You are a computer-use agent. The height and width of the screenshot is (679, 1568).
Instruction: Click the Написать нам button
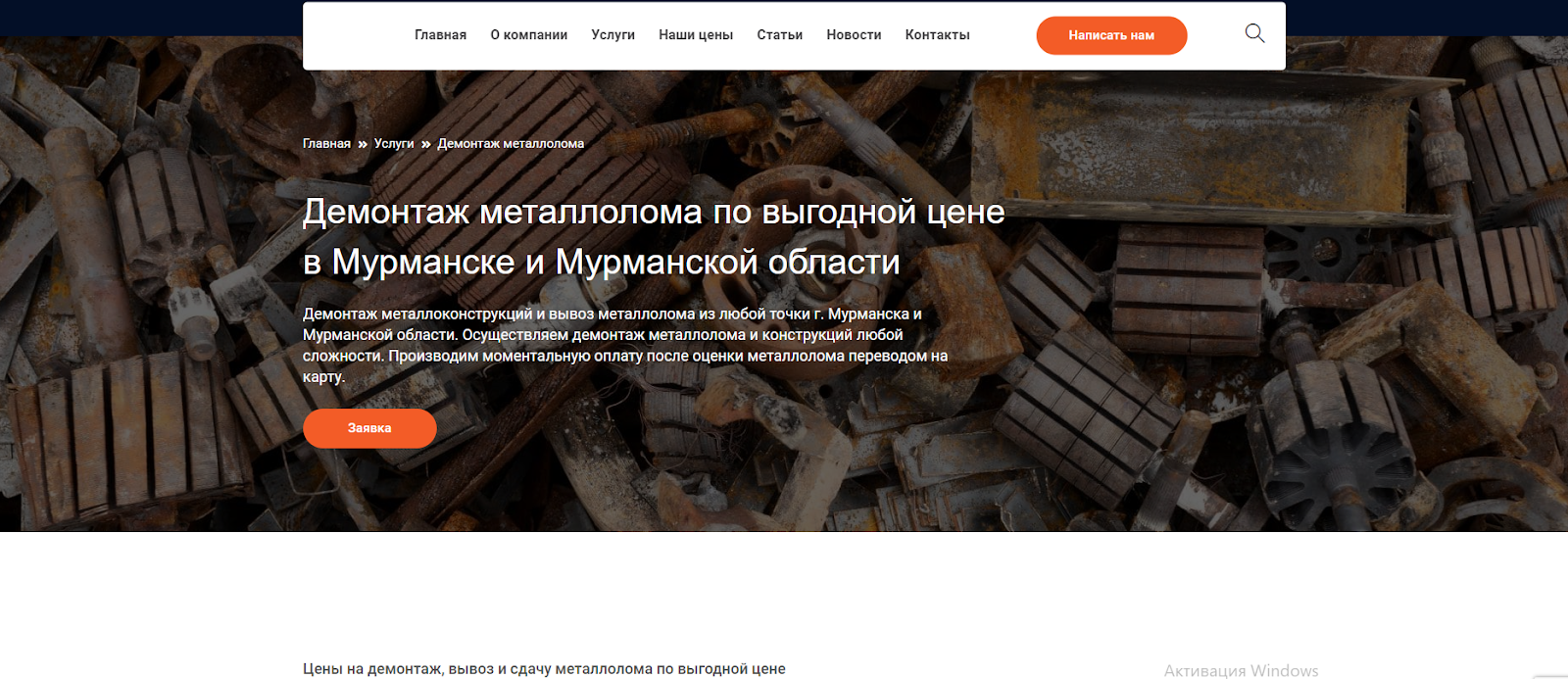coord(1111,35)
